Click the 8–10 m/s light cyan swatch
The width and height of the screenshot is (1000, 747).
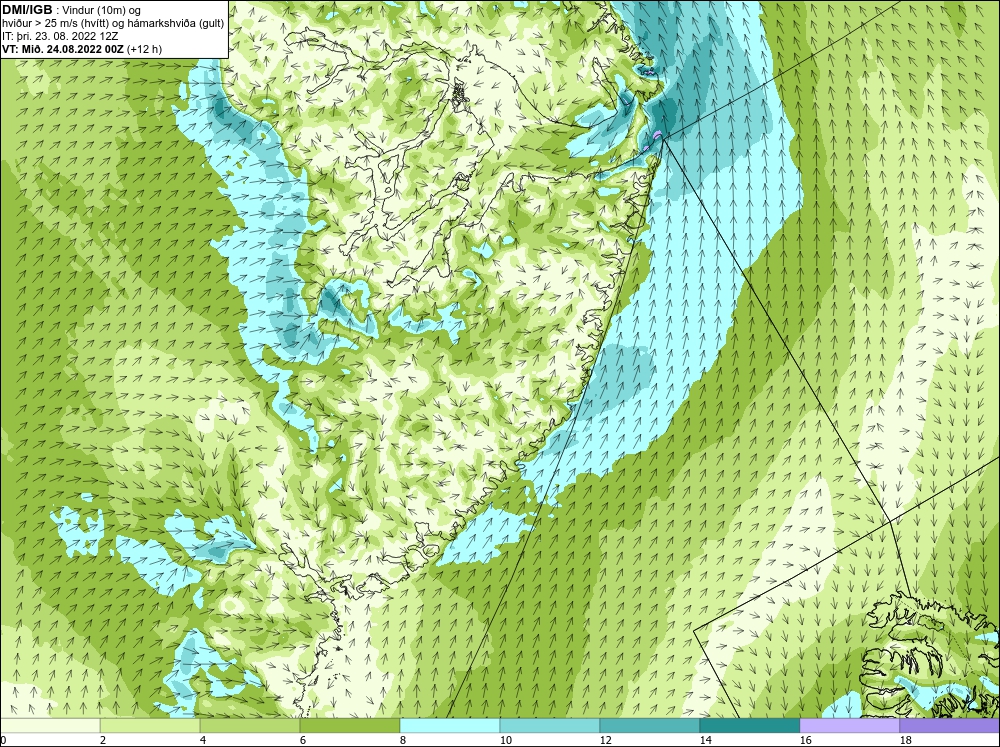click(450, 726)
